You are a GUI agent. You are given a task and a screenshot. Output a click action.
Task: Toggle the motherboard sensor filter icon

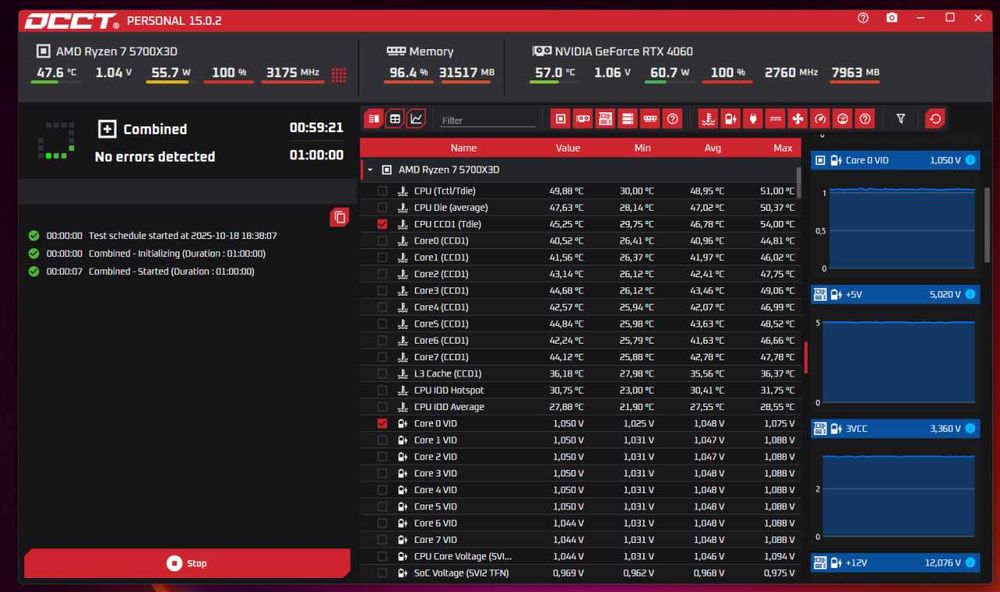[605, 119]
